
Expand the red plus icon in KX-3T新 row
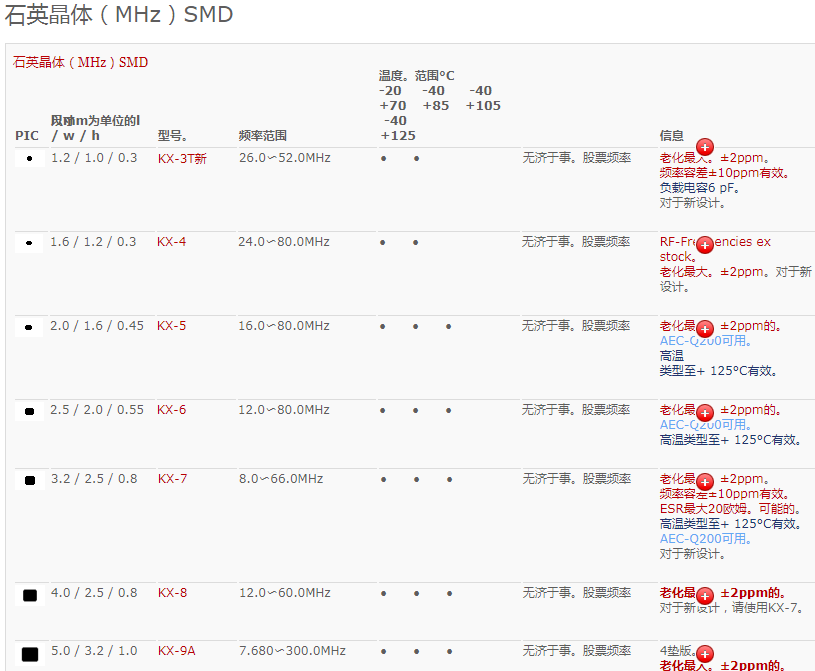[705, 147]
